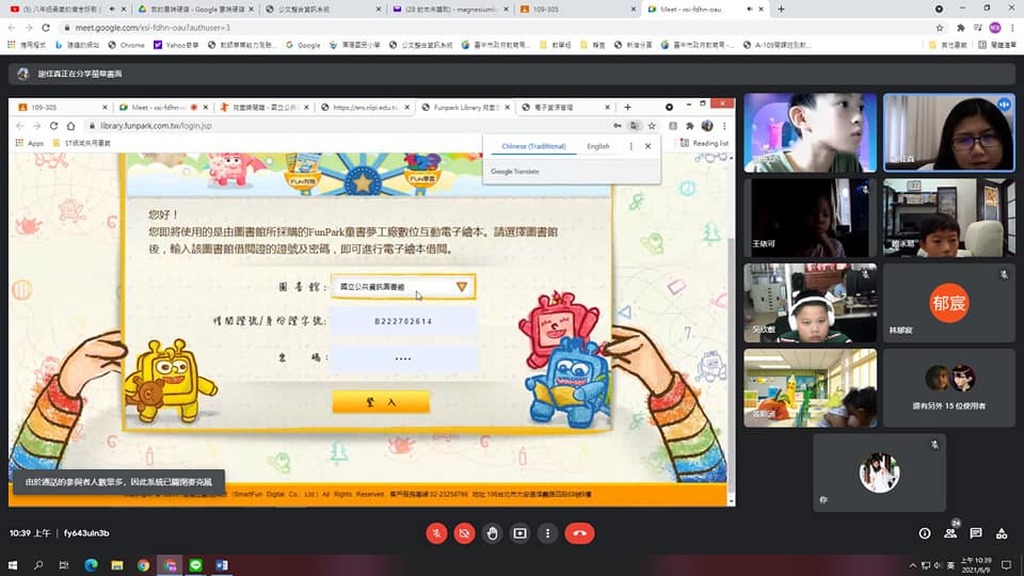The width and height of the screenshot is (1024, 576).
Task: Switch to the outer 109-305 tab
Action: tap(578, 9)
